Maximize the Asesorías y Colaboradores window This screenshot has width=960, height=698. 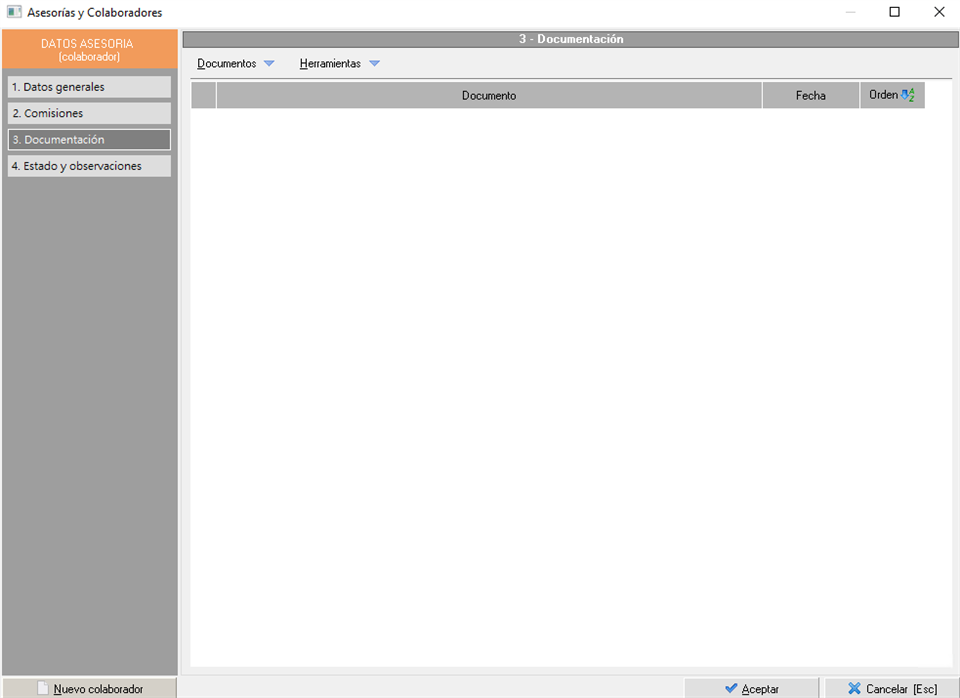(894, 12)
